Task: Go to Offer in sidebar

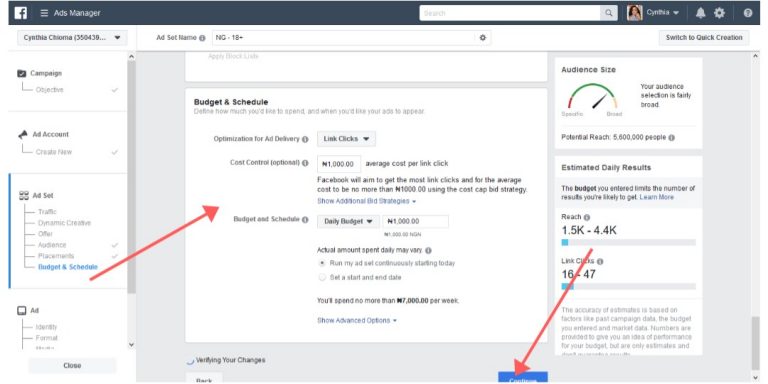Action: tap(45, 234)
